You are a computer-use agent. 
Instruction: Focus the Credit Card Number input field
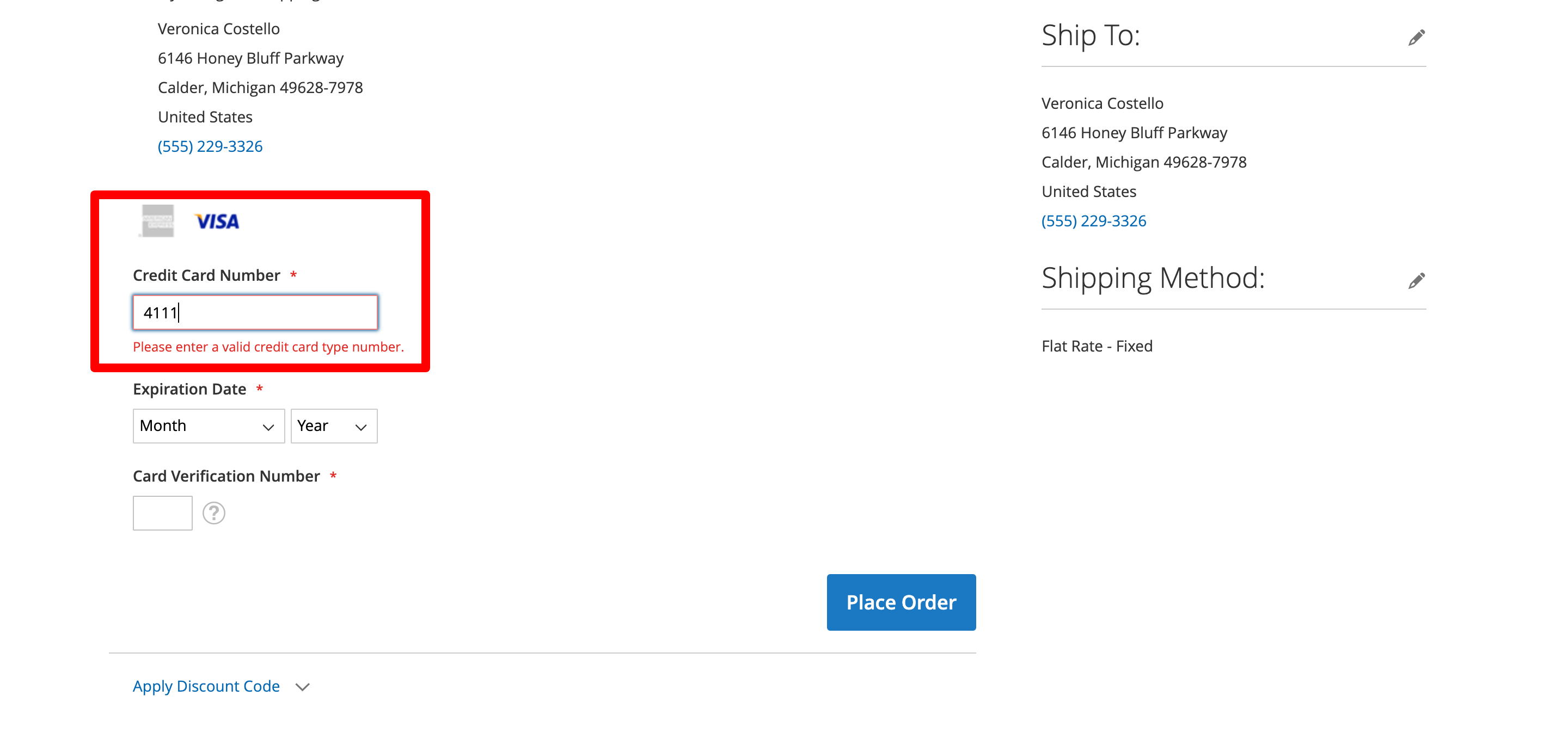pyautogui.click(x=254, y=312)
